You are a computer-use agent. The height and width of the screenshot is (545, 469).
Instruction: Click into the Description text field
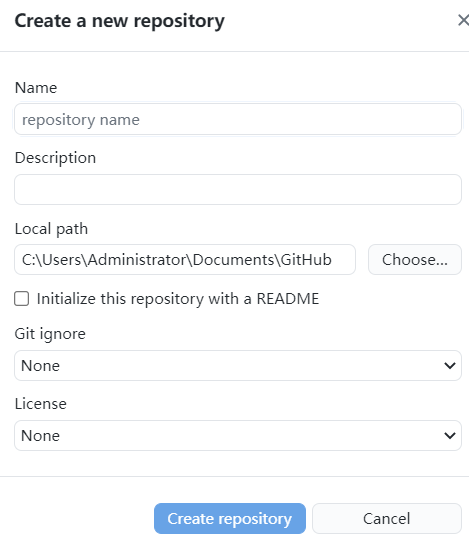click(x=238, y=189)
